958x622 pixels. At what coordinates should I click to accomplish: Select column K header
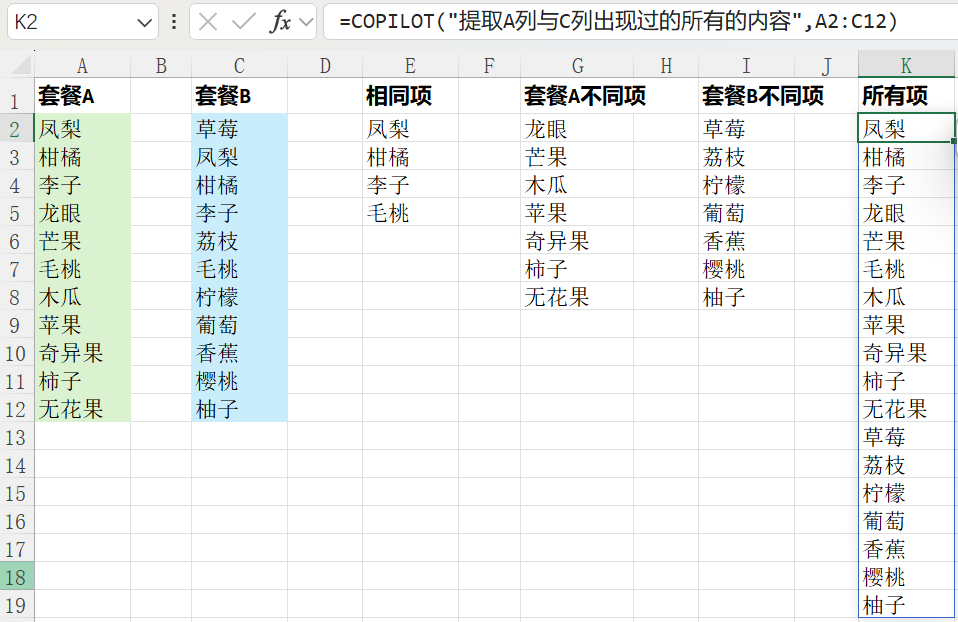click(x=906, y=66)
